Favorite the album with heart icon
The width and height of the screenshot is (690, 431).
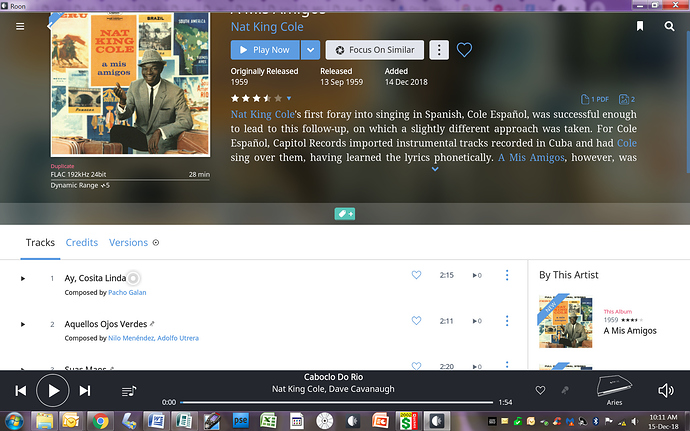[464, 50]
